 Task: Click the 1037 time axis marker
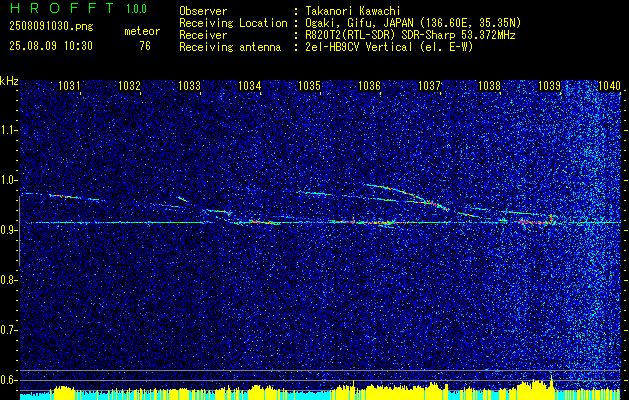429,85
